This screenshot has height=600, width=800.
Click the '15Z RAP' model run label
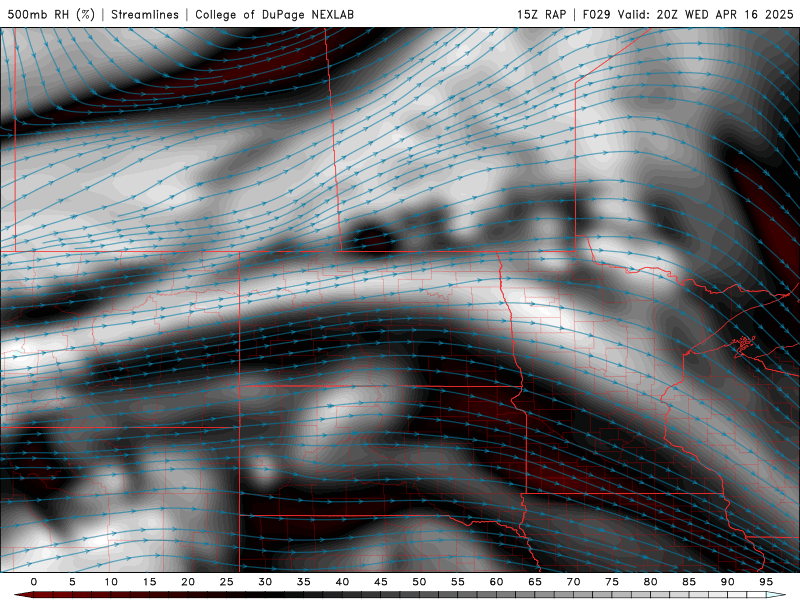[541, 14]
